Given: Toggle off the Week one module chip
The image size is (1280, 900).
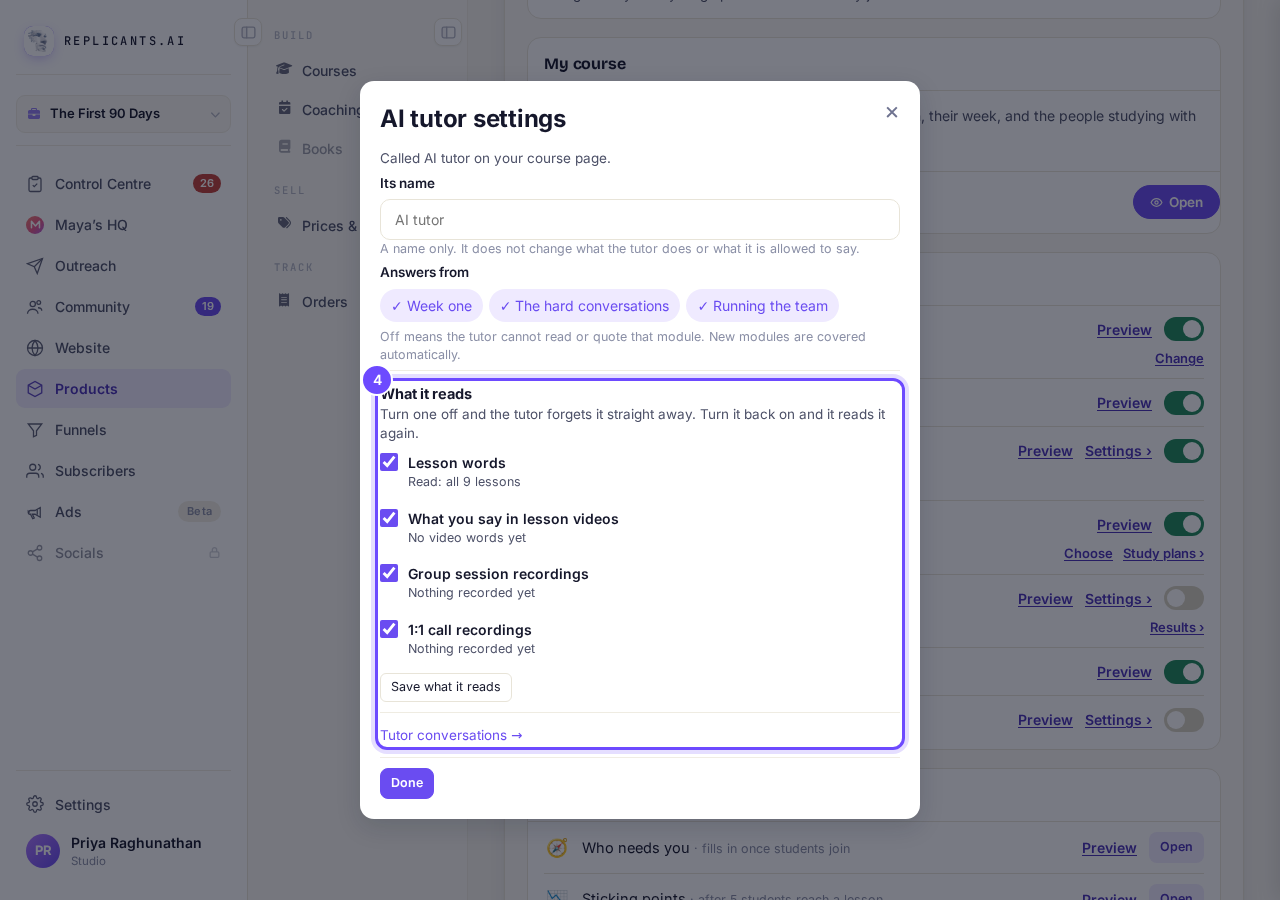Looking at the screenshot, I should pos(431,306).
